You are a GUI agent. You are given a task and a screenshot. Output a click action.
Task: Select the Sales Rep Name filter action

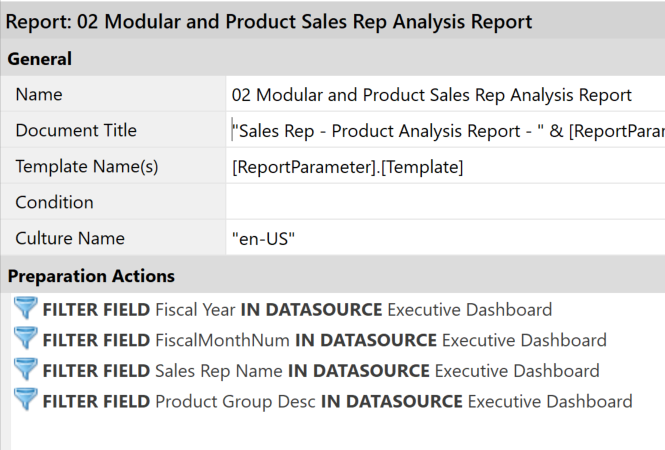tap(321, 371)
